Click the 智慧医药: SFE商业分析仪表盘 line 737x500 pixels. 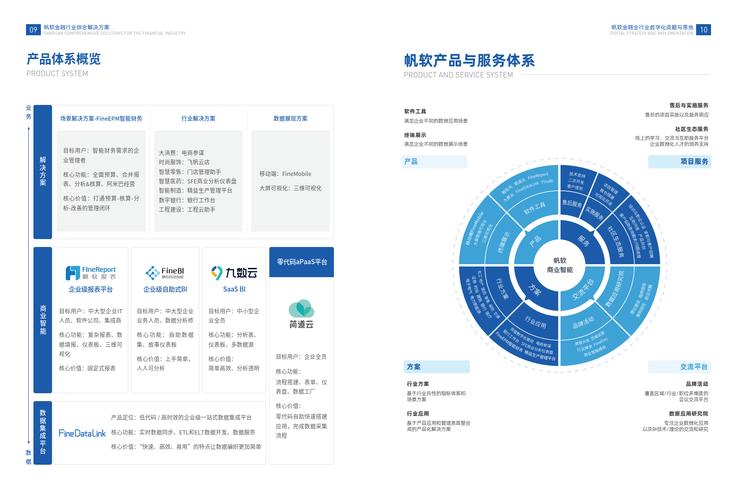pyautogui.click(x=197, y=181)
